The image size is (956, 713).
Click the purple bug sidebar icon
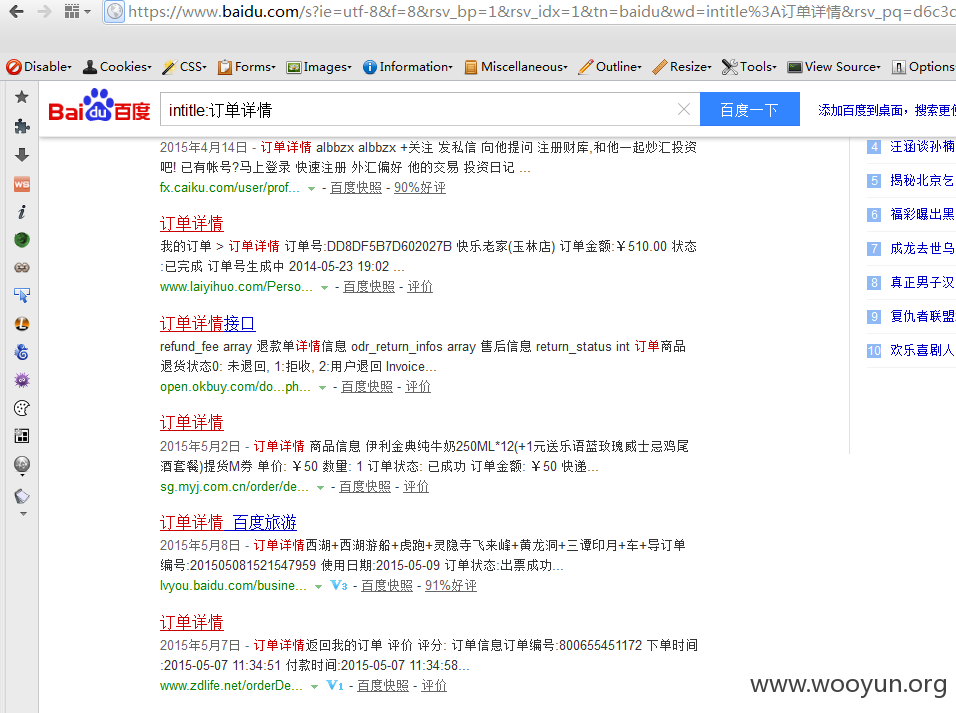point(22,381)
